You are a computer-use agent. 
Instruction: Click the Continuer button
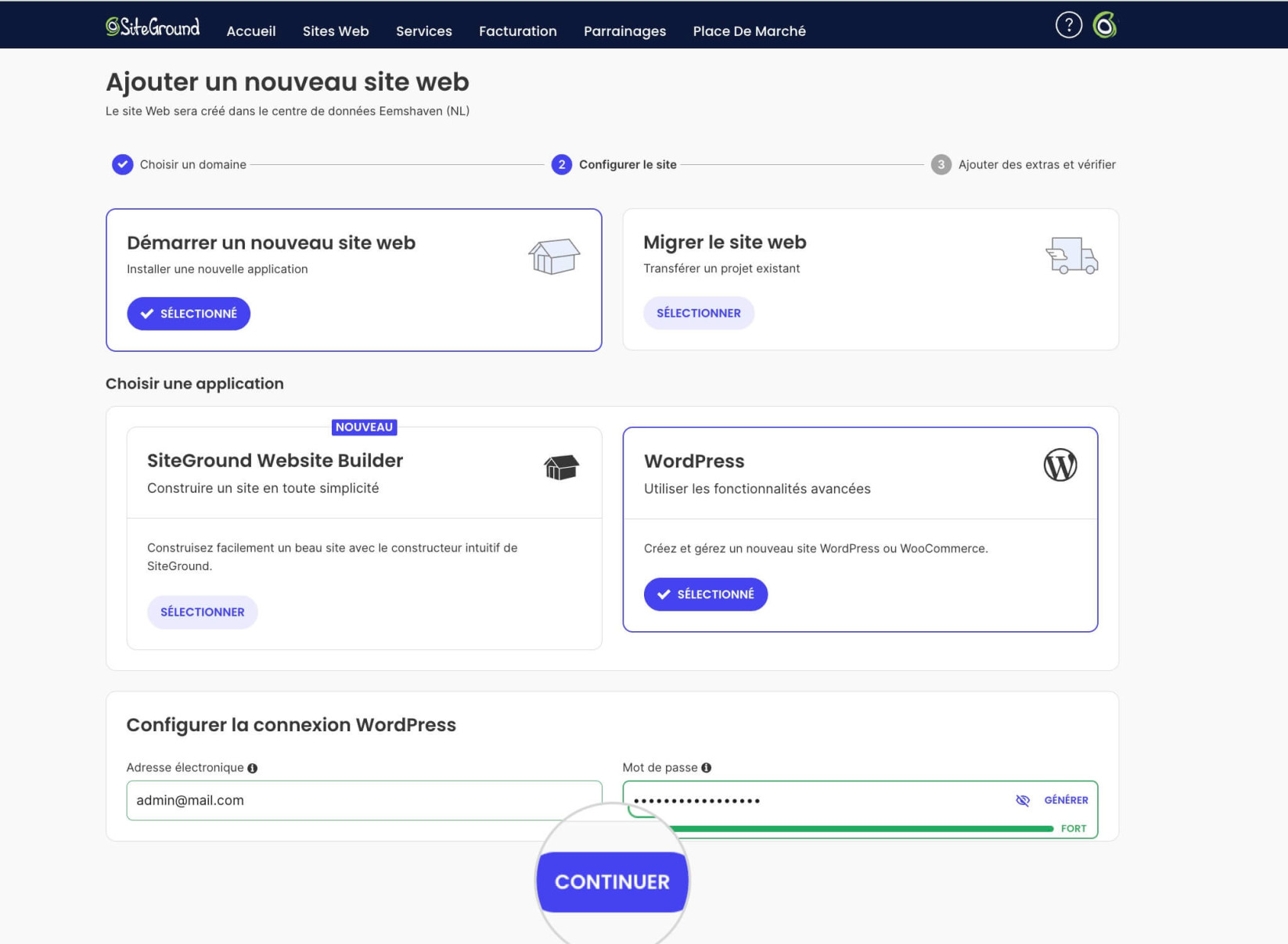612,881
